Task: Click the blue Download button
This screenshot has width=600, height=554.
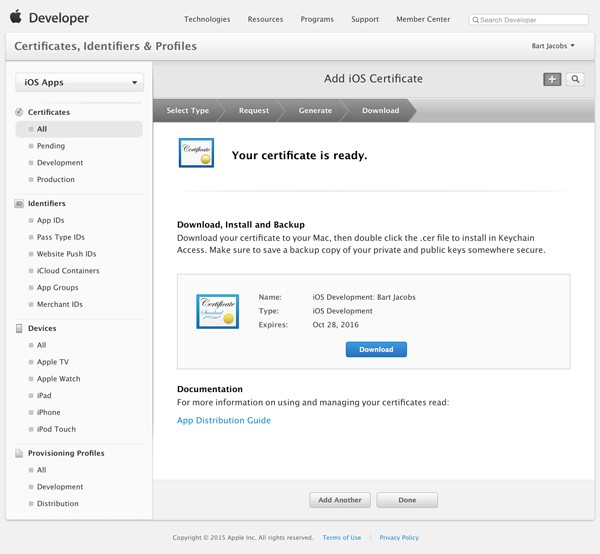Action: 376,349
